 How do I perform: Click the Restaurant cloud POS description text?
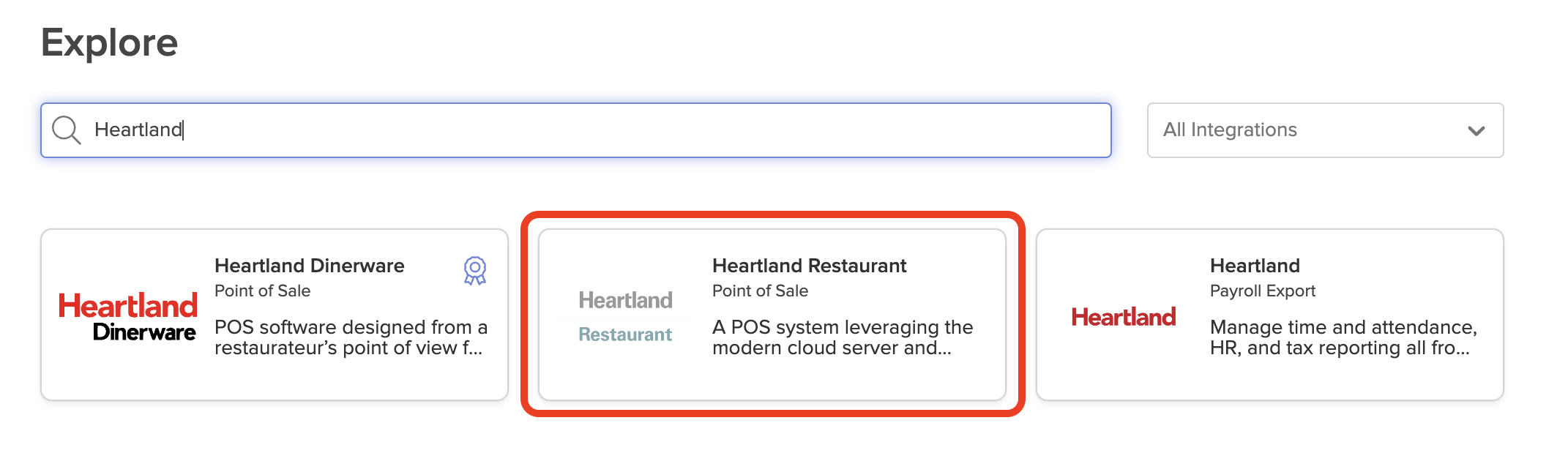[x=843, y=337]
